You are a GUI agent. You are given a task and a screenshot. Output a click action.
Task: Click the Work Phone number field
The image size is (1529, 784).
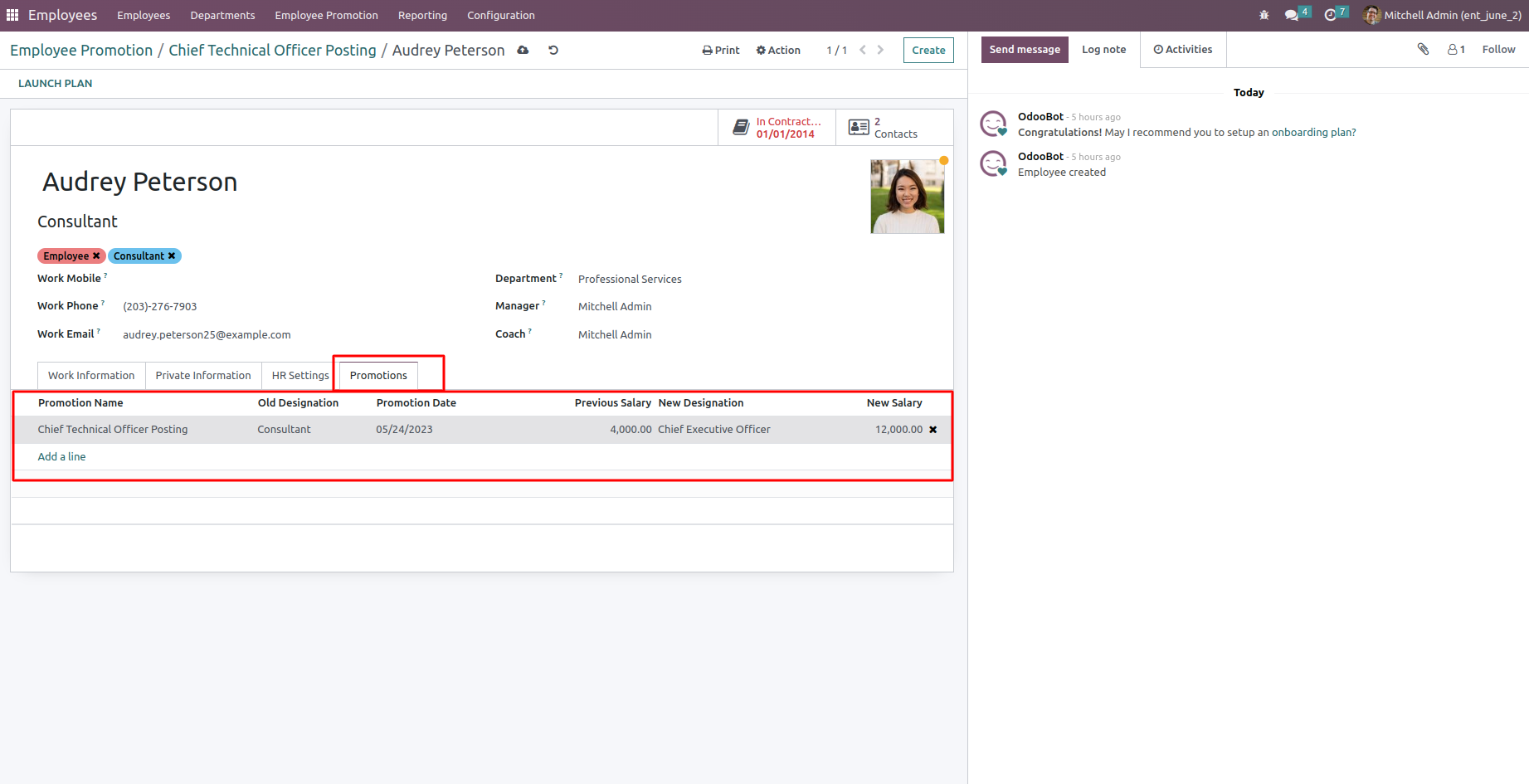pos(160,307)
